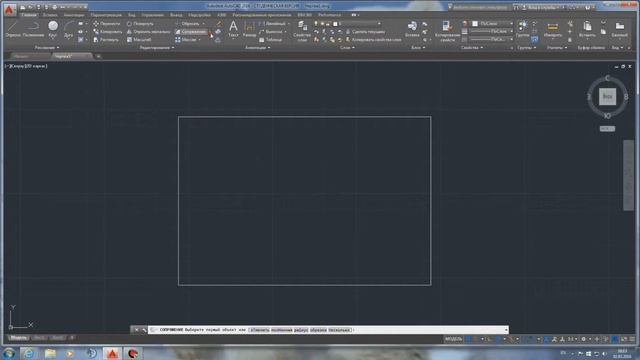Open object color ПоСлою dropdown
Screen dimensions: 640x360
(x=492, y=24)
